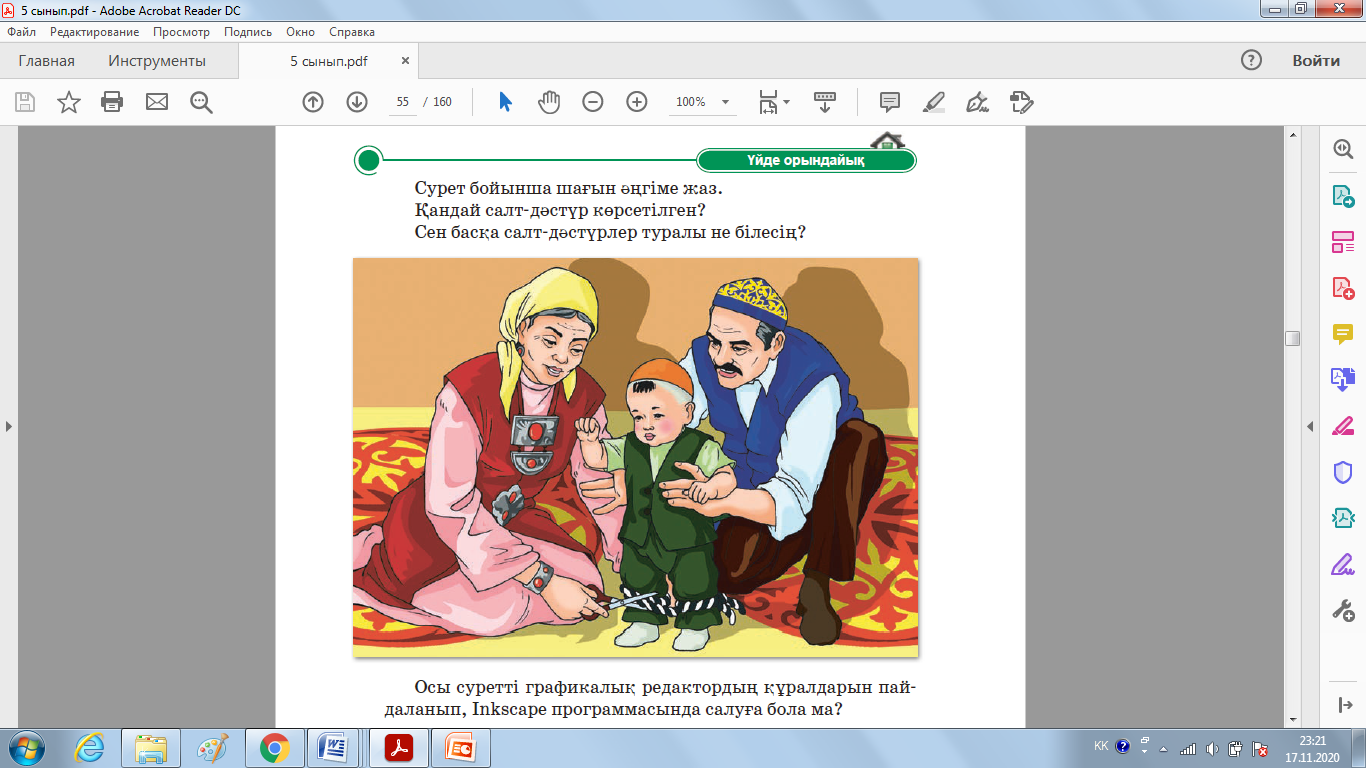The image size is (1366, 768).
Task: Open the Find text magnifier tool
Action: (202, 102)
